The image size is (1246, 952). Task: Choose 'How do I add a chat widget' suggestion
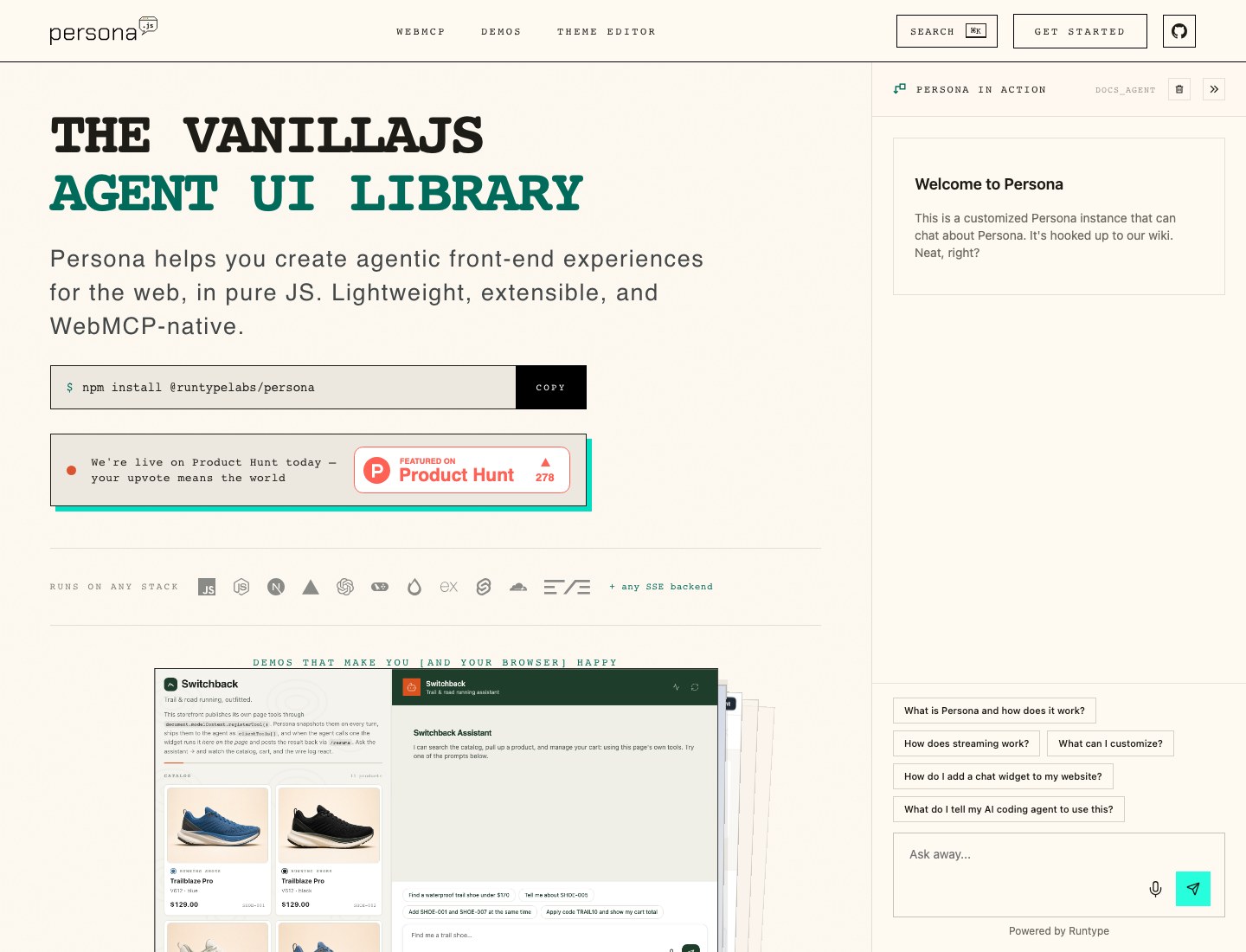1003,776
